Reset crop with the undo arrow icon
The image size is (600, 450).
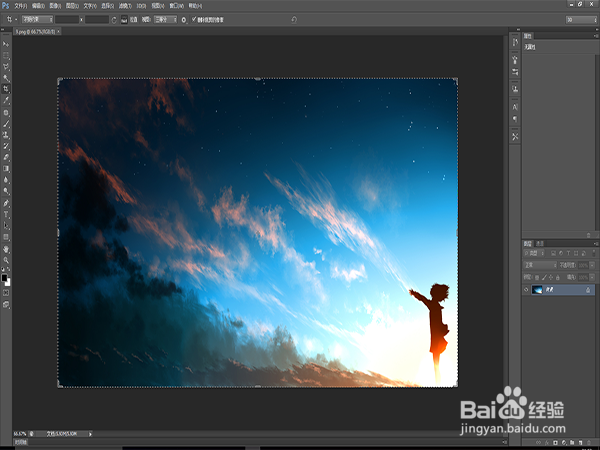(x=294, y=20)
